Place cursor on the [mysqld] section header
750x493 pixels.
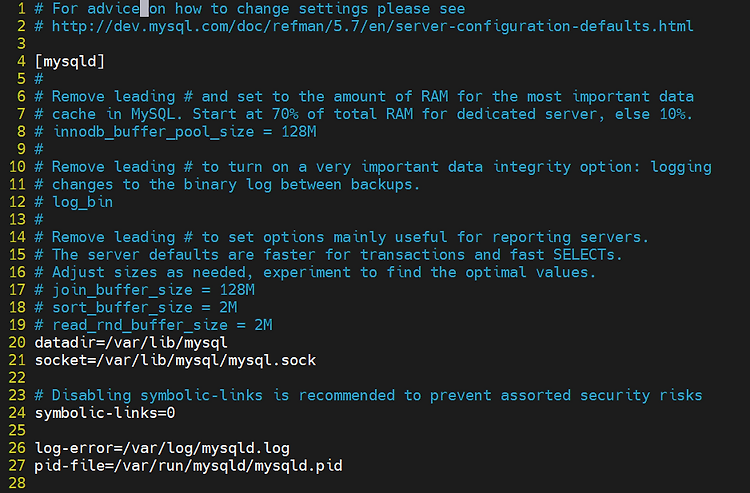pyautogui.click(x=70, y=61)
